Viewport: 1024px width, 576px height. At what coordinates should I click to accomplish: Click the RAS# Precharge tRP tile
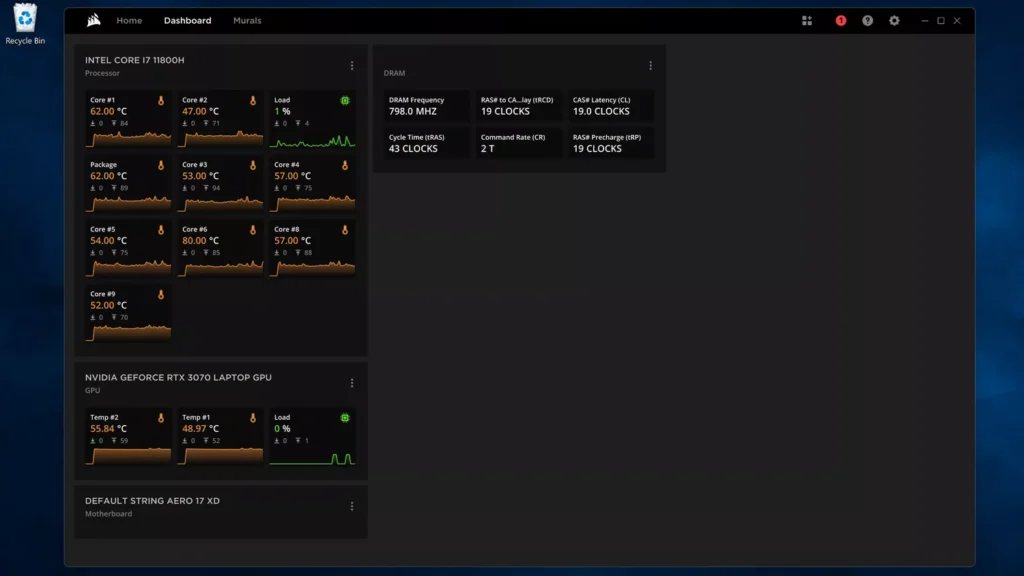(x=610, y=143)
